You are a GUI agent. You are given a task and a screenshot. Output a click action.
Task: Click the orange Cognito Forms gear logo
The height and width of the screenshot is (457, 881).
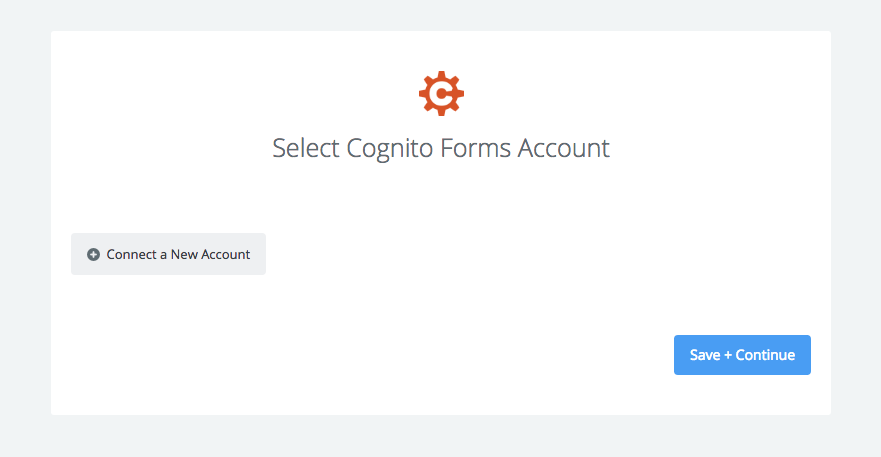(x=441, y=93)
